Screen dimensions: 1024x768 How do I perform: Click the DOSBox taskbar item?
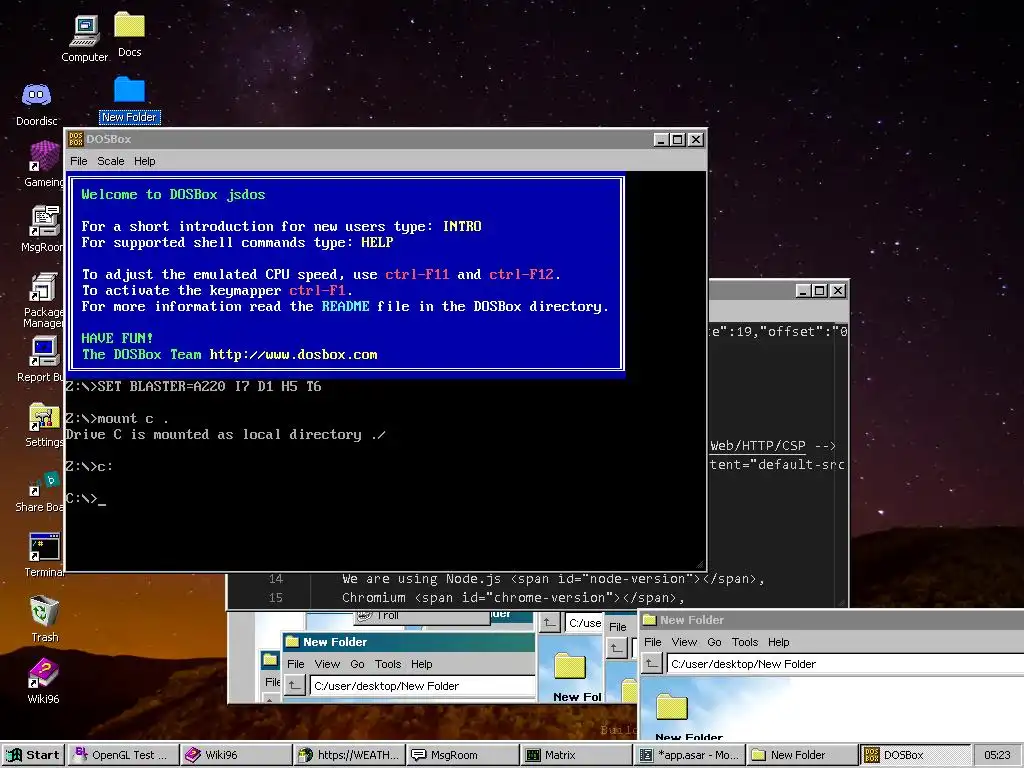pos(915,755)
